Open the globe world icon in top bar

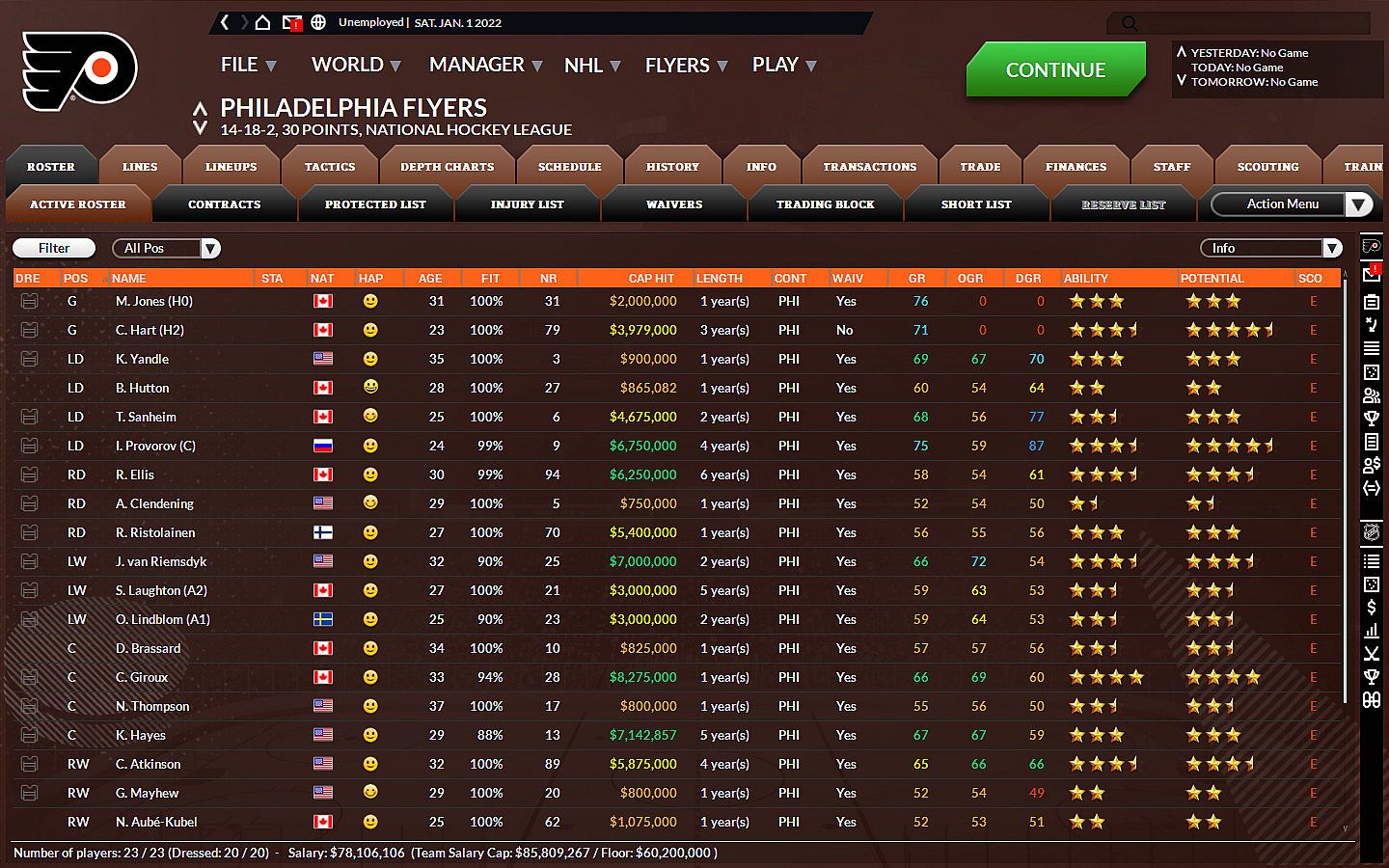click(318, 22)
